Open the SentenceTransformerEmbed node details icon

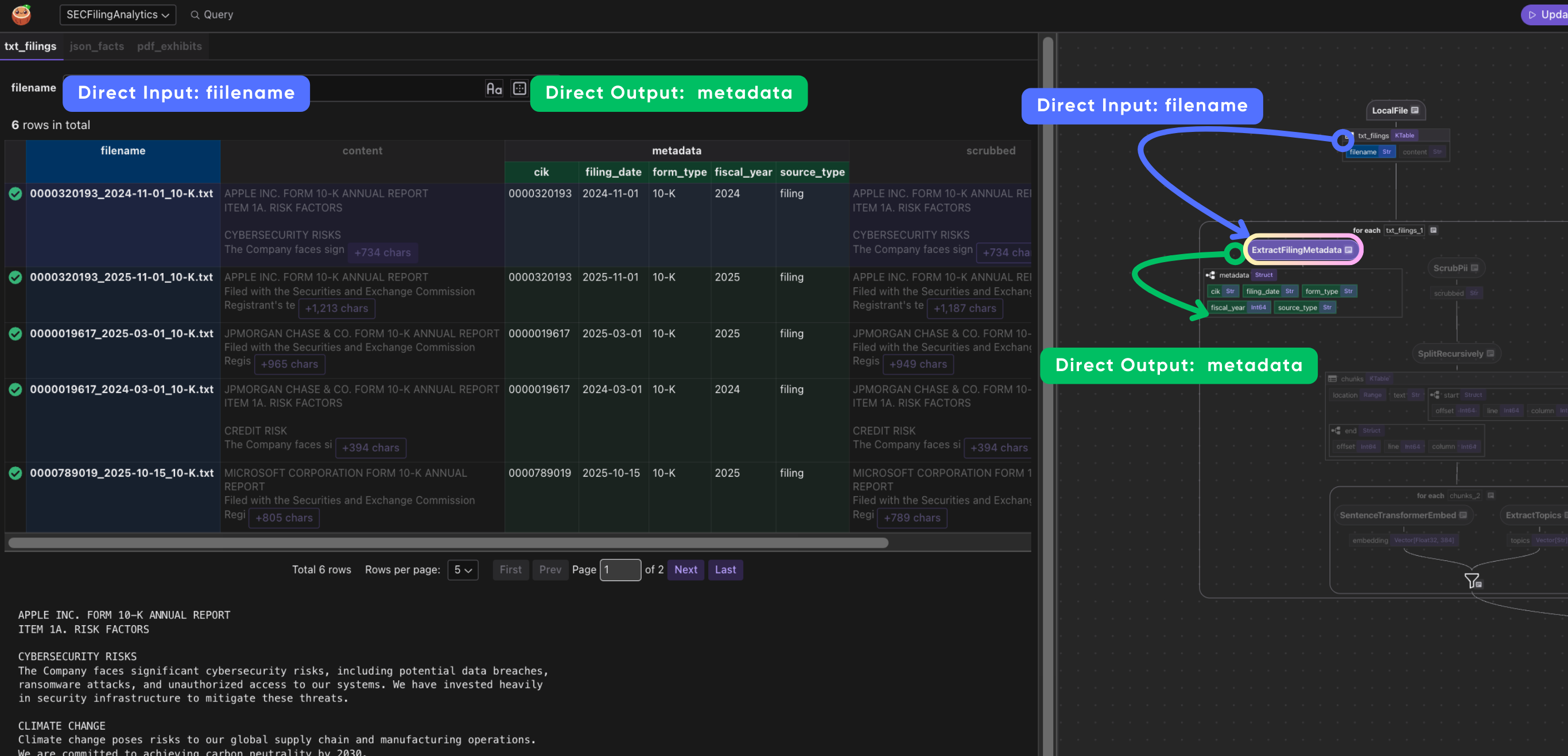tap(1464, 515)
